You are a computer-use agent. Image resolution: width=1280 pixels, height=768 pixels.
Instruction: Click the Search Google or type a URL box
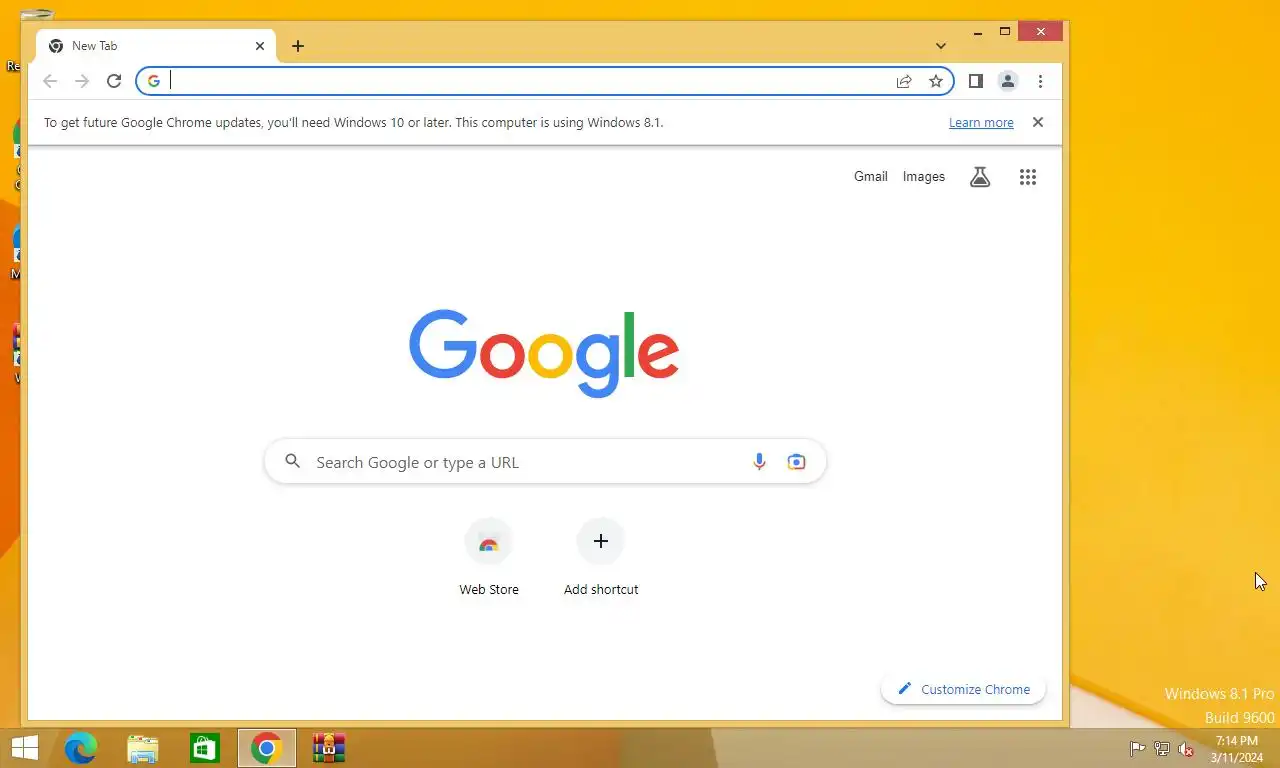pos(545,462)
